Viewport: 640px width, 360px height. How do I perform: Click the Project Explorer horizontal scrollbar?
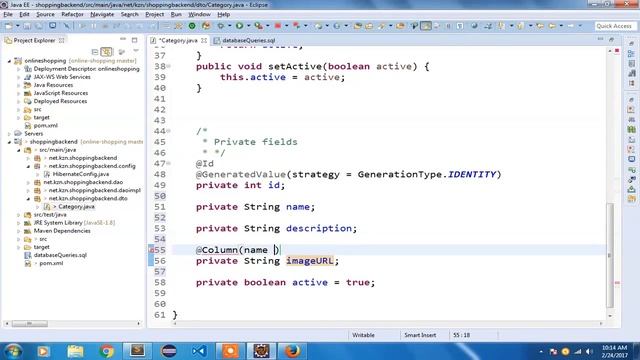coord(29,324)
